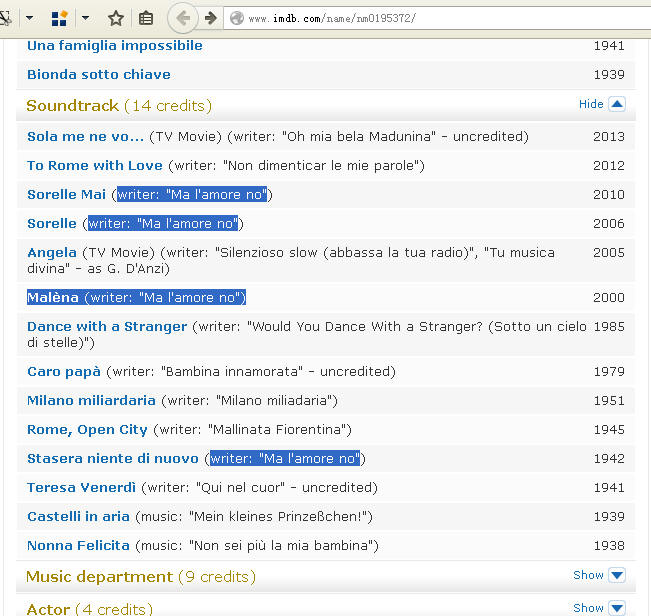Expand Actor section with down arrow
Screen dimensions: 651x616
click(617, 608)
